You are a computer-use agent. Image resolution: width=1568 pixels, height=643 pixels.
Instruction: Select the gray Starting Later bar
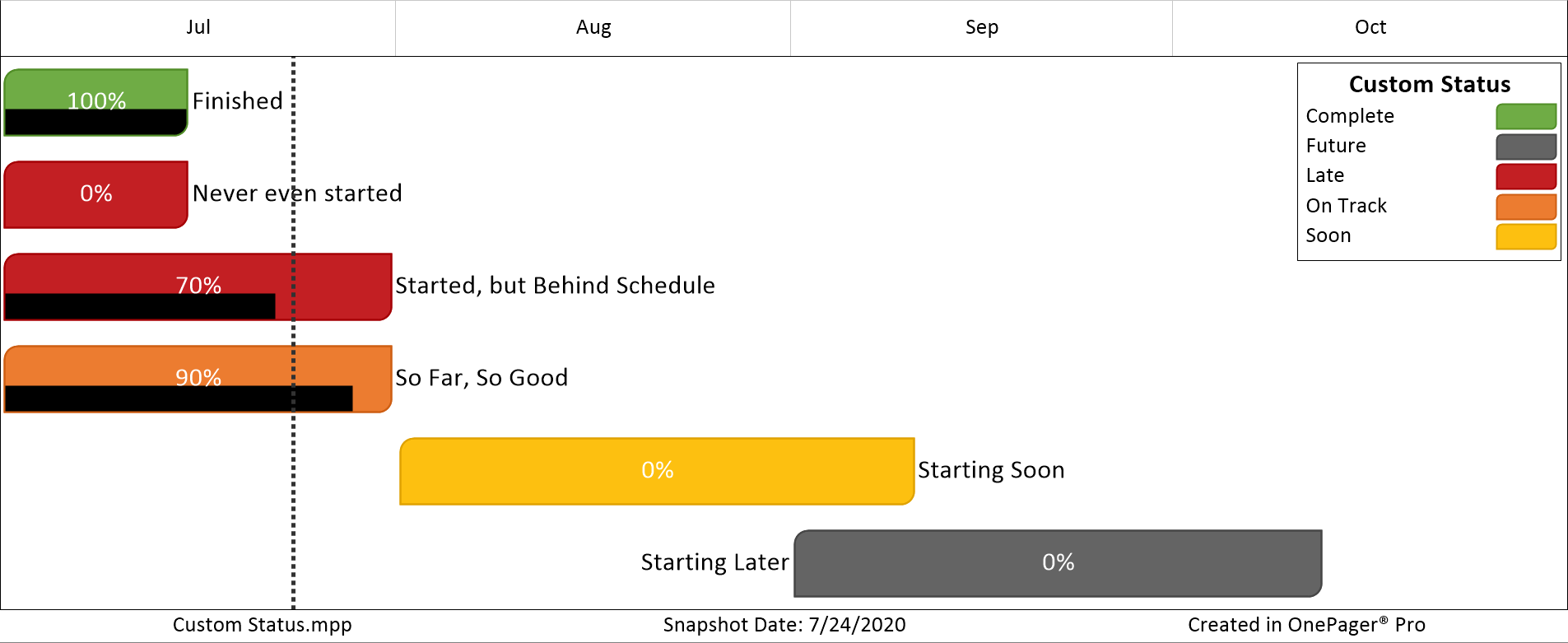(x=1058, y=563)
